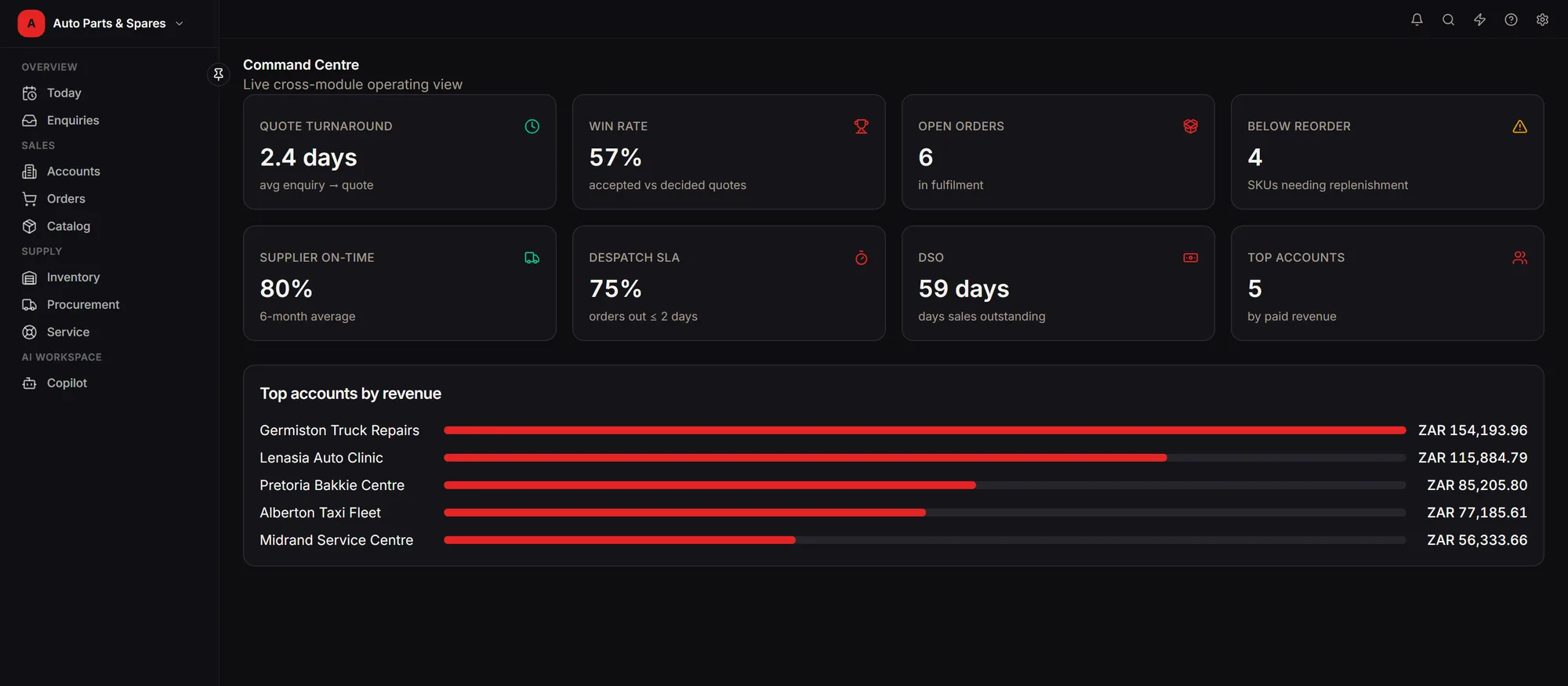Click the search magnifier icon
The height and width of the screenshot is (686, 1568).
[x=1448, y=20]
